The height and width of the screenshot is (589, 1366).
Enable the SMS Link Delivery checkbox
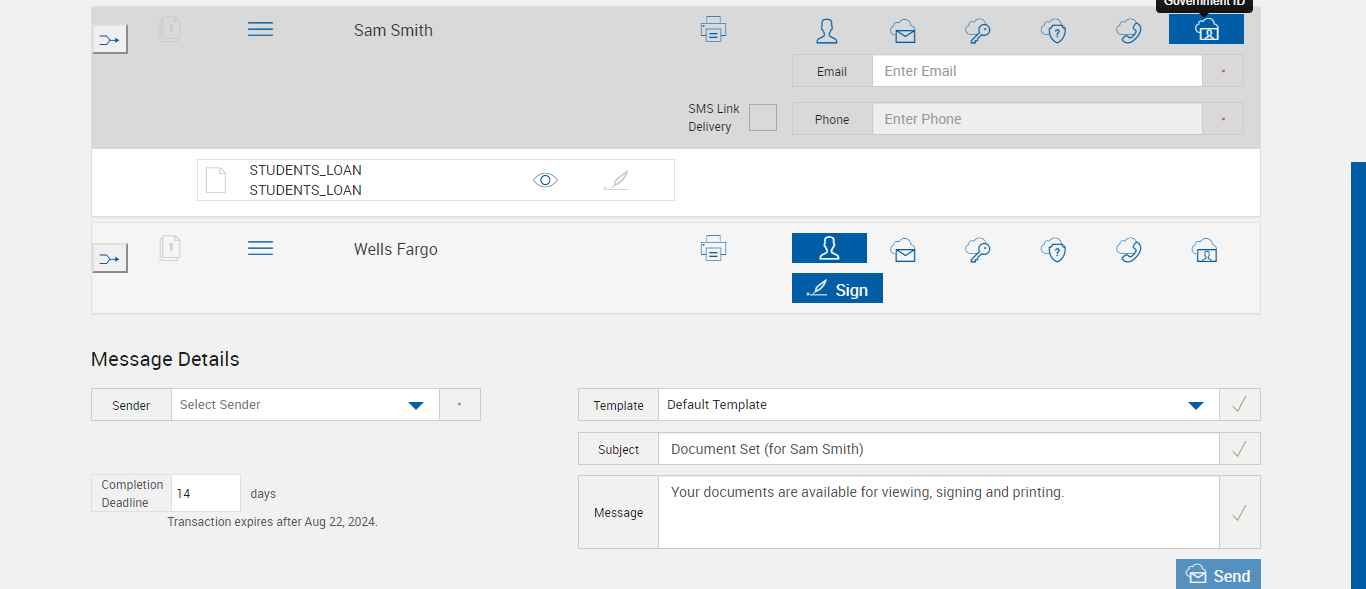[x=763, y=118]
